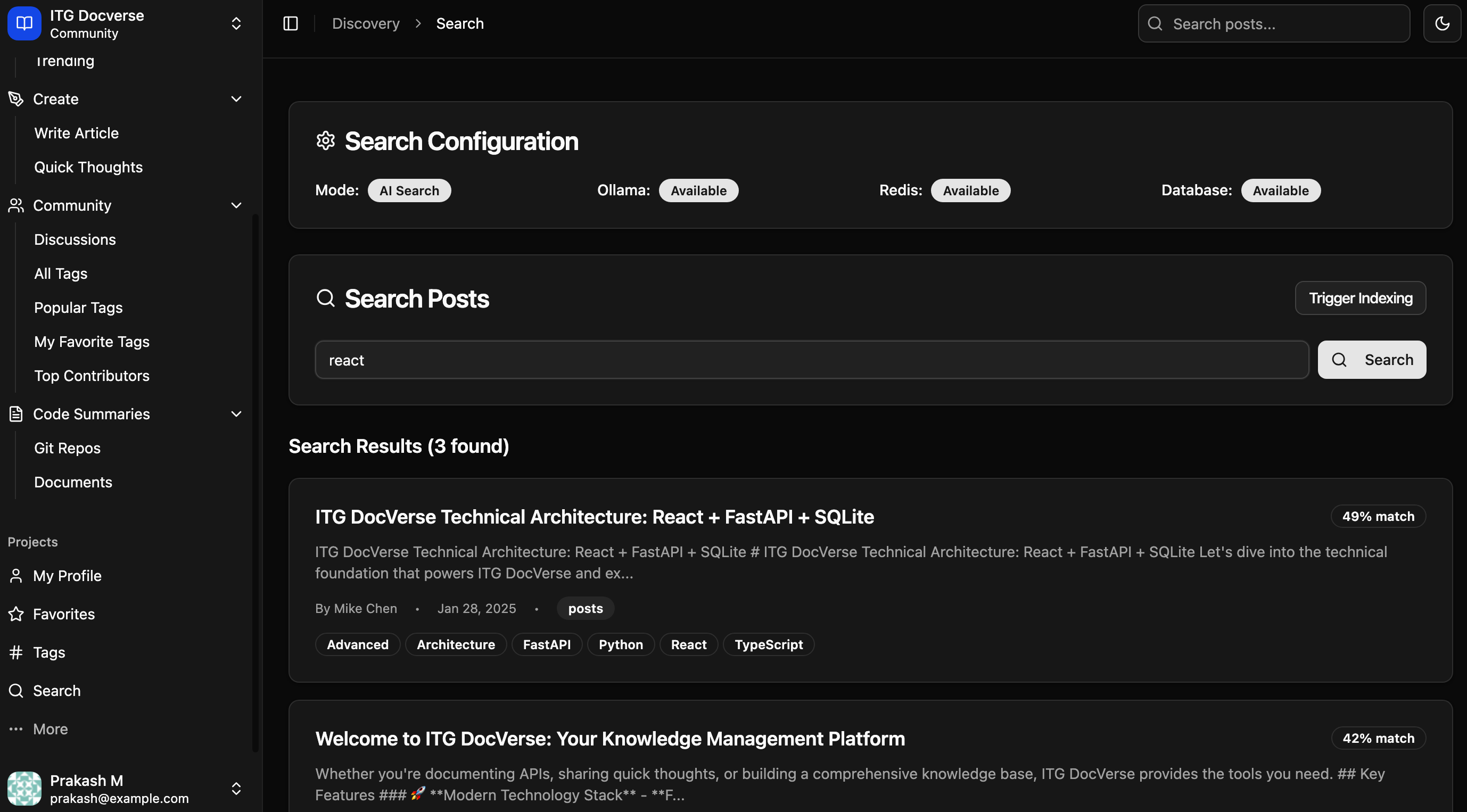The image size is (1467, 812).
Task: Click the query field containing 'react'
Action: coord(811,360)
